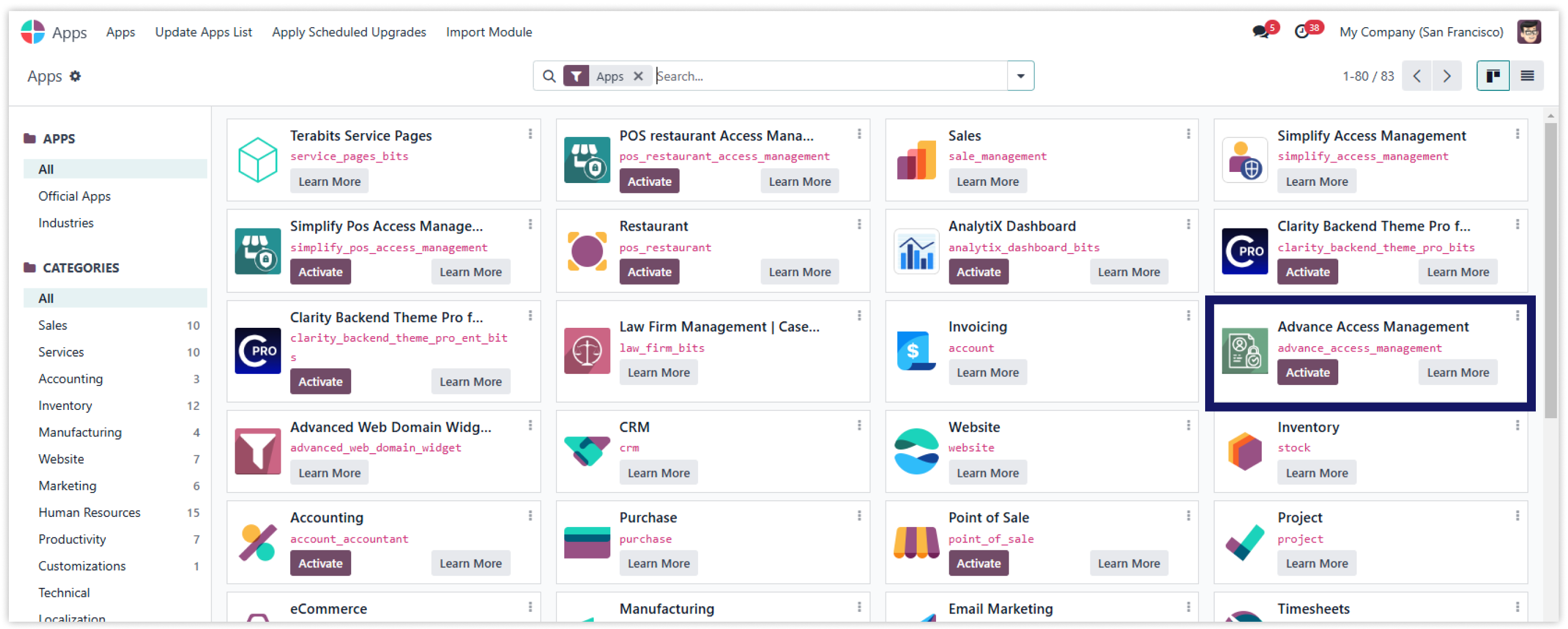
Task: Go to next page of apps
Action: (1446, 76)
